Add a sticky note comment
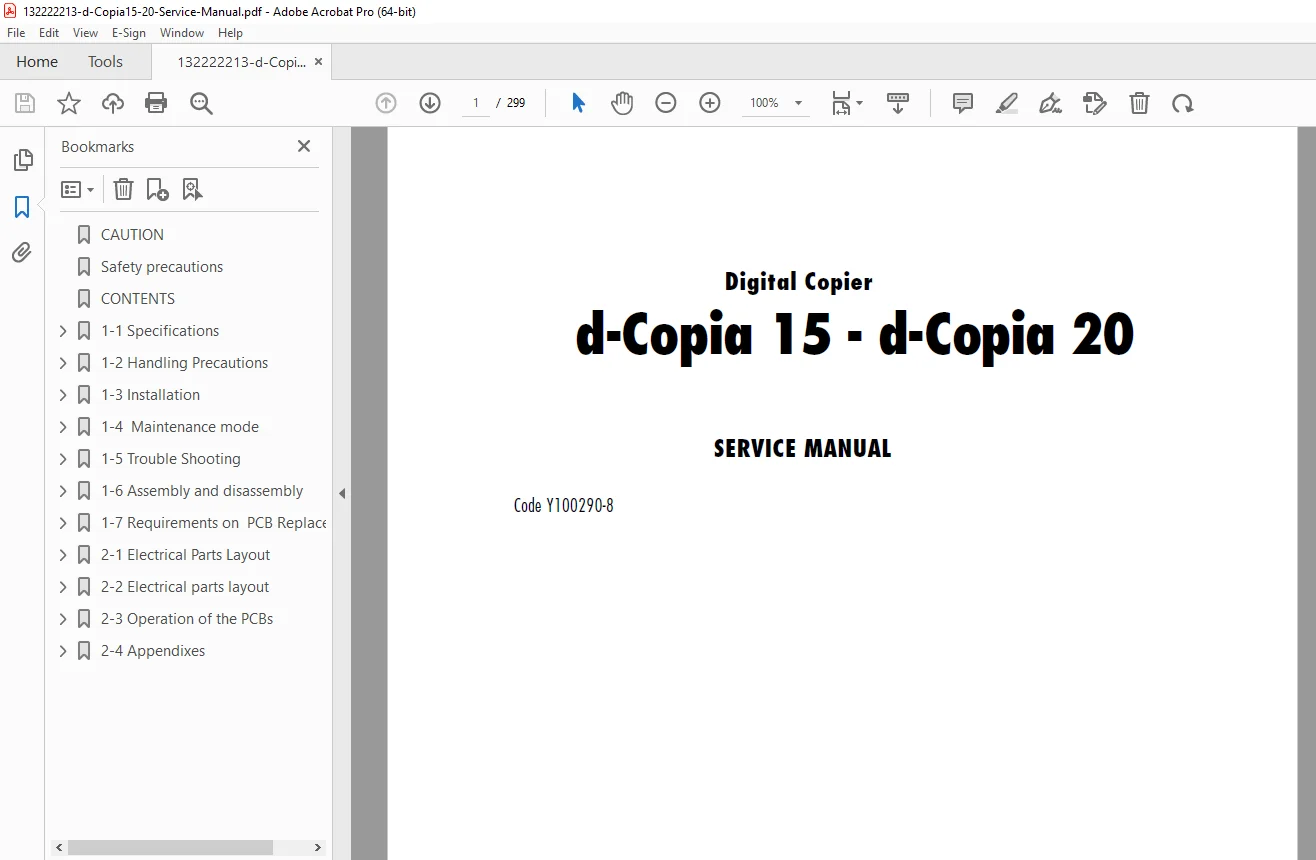The image size is (1316, 860). tap(963, 103)
